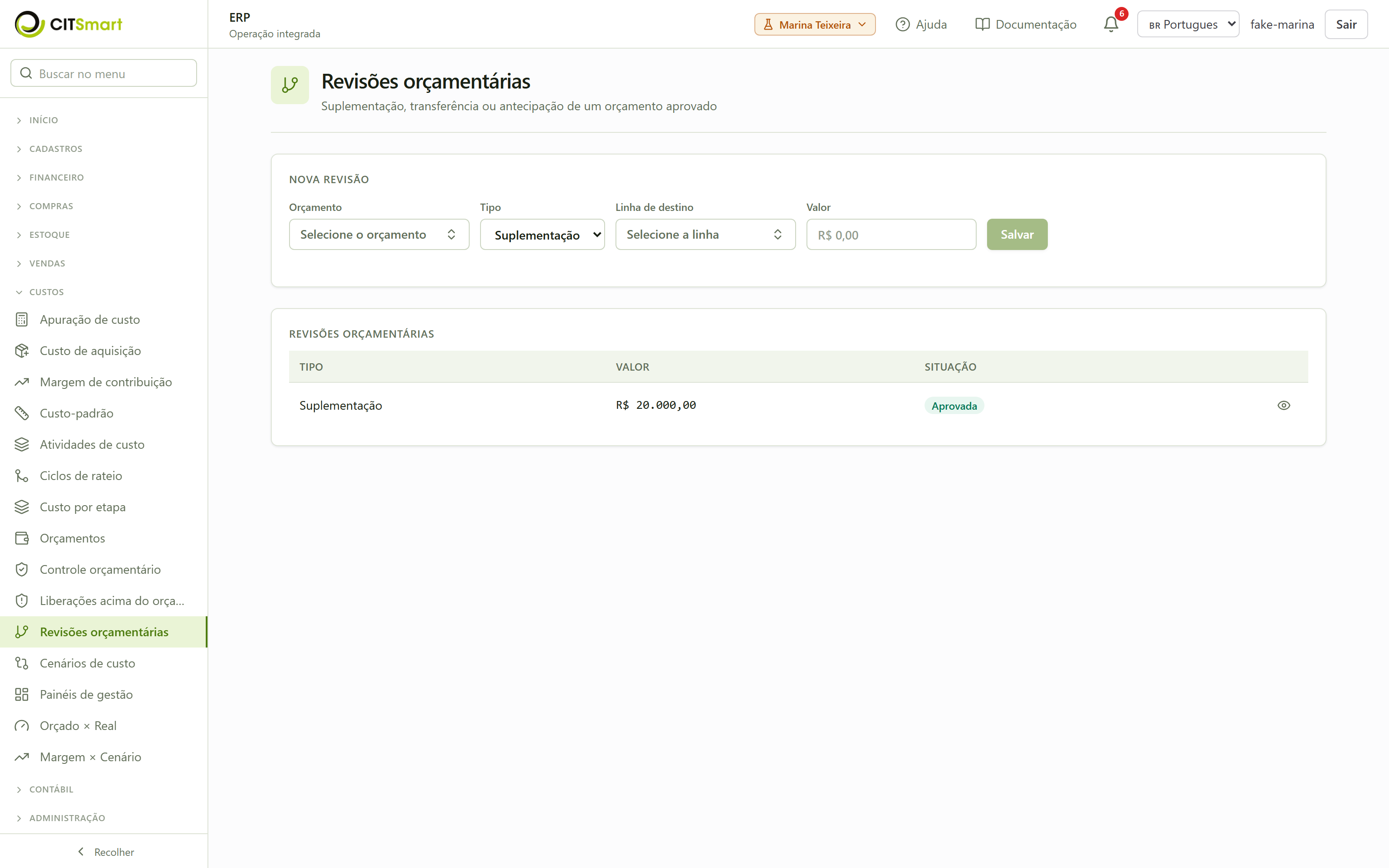
Task: Open the Linha de destino selector
Action: (x=705, y=234)
